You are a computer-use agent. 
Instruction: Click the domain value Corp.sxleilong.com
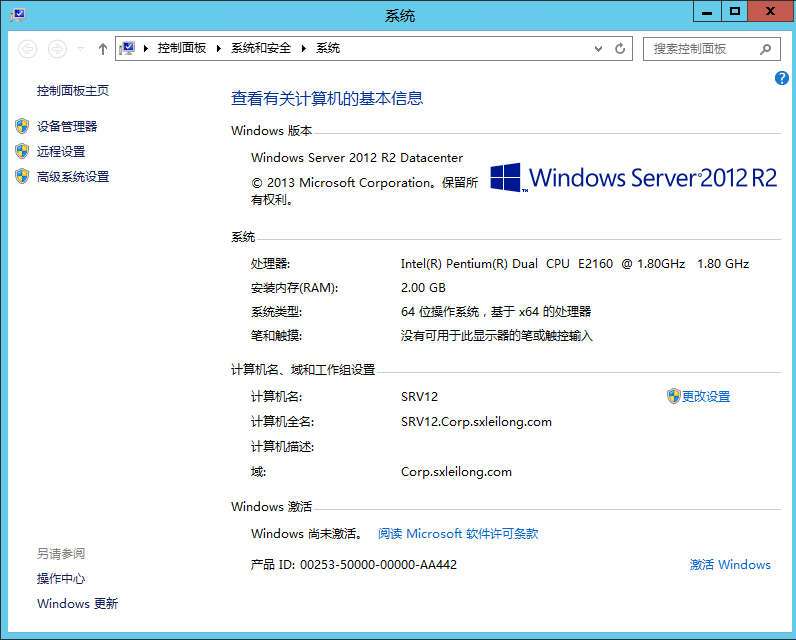pyautogui.click(x=456, y=472)
